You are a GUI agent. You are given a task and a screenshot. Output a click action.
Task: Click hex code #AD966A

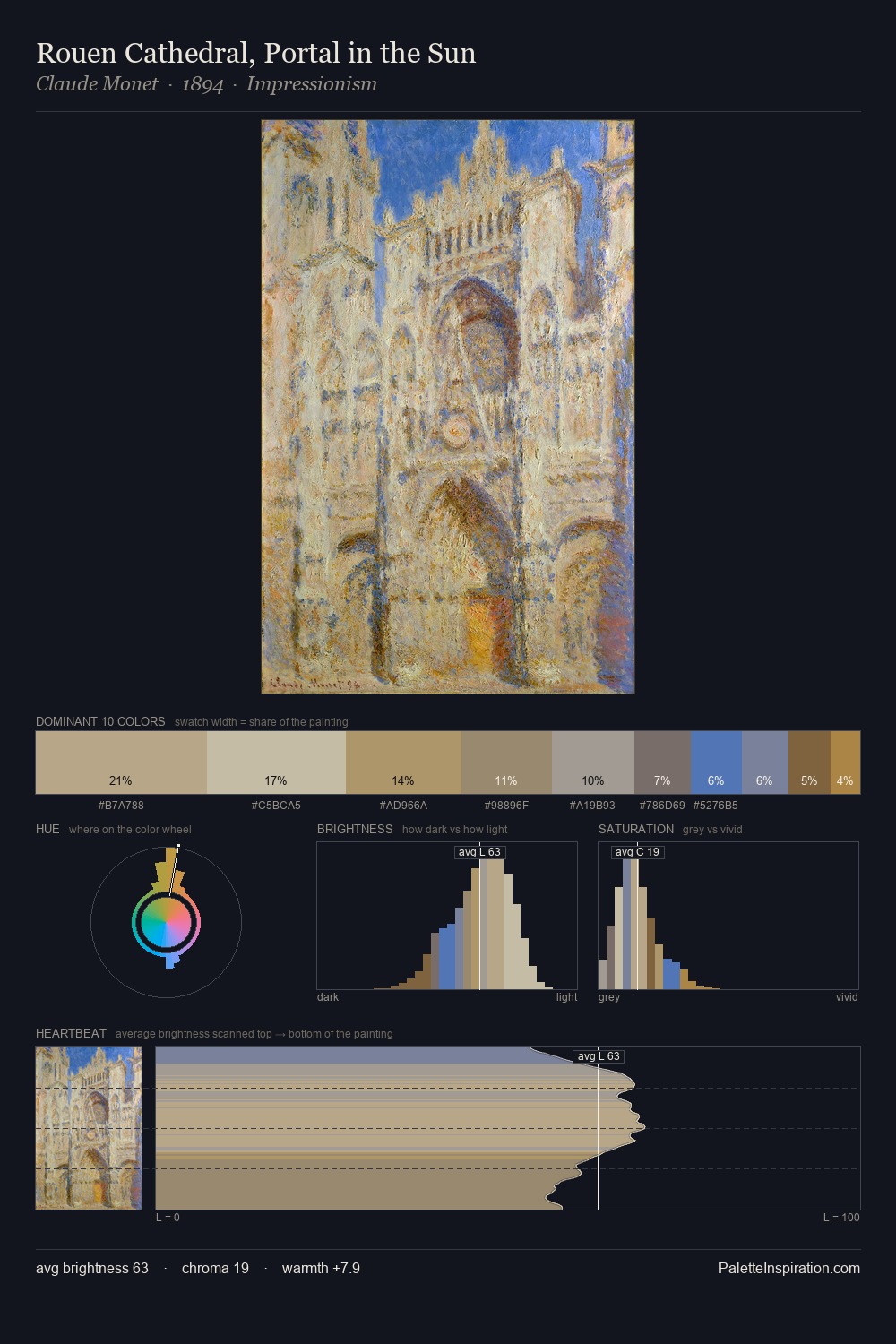pyautogui.click(x=403, y=806)
